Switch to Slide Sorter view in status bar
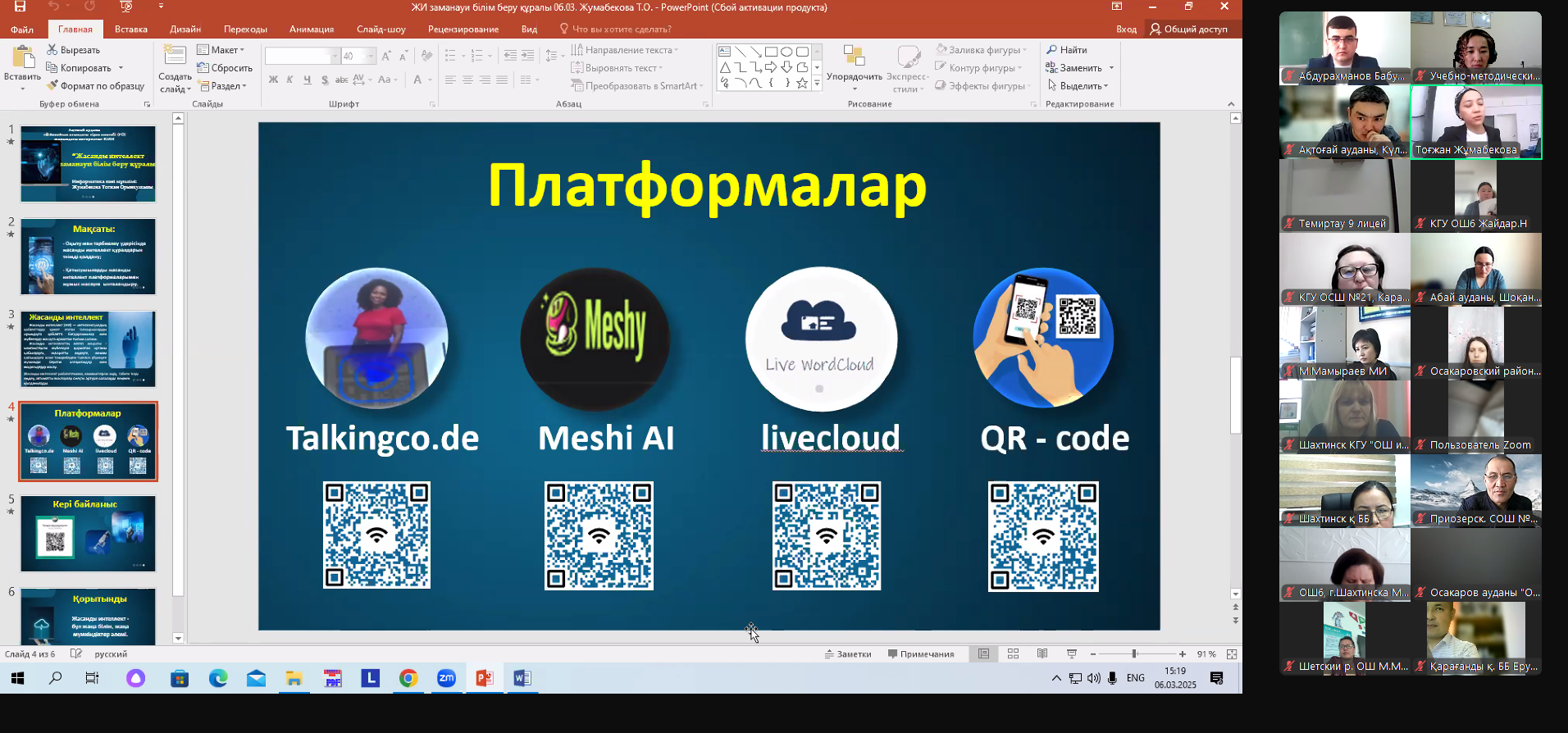 point(1013,654)
